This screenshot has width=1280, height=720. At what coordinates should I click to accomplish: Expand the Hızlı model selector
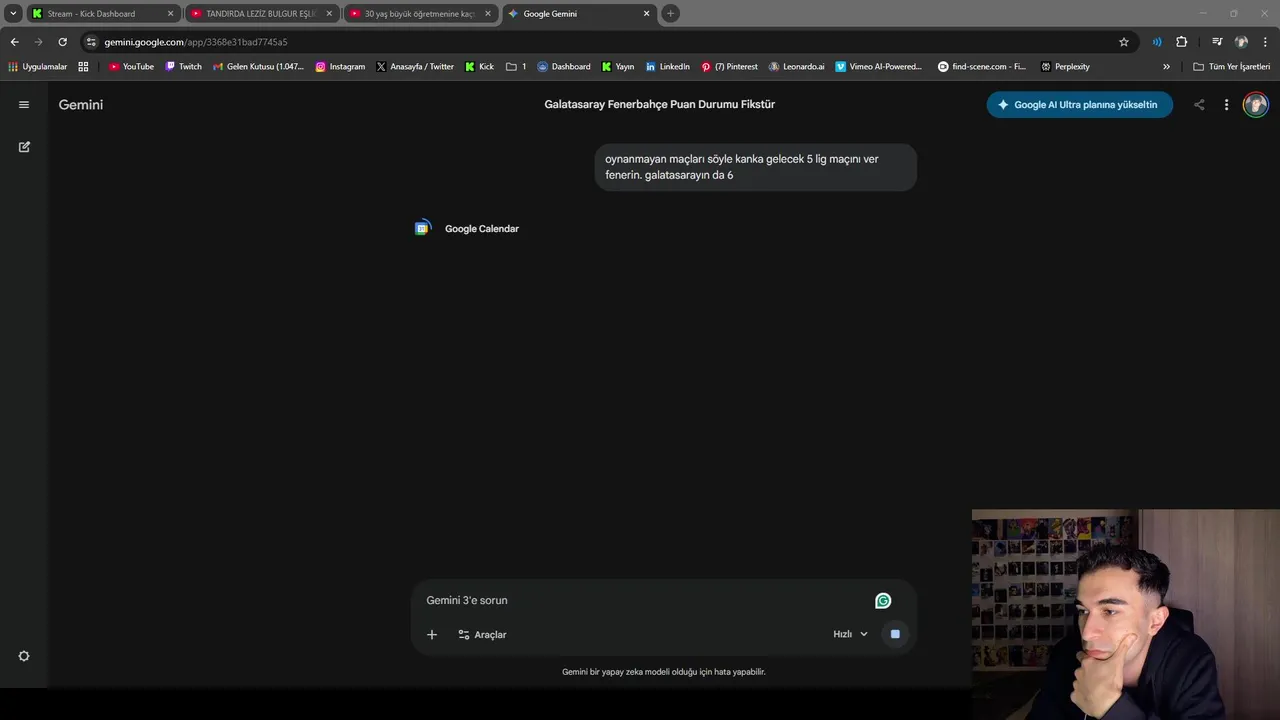pos(851,634)
